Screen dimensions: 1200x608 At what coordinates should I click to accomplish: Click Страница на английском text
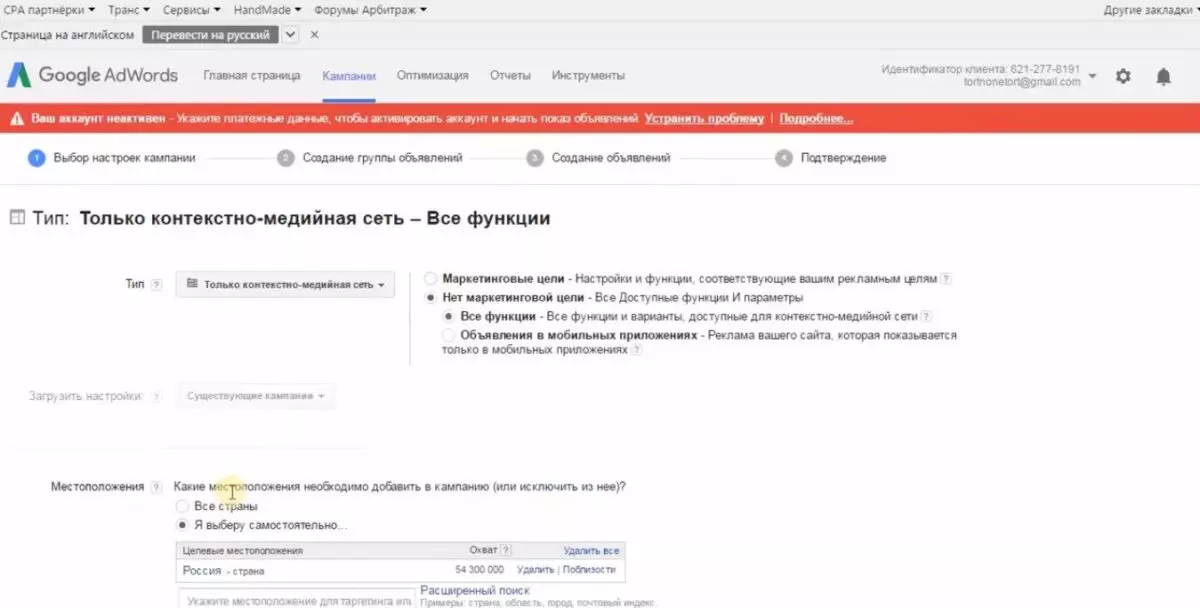coord(68,34)
